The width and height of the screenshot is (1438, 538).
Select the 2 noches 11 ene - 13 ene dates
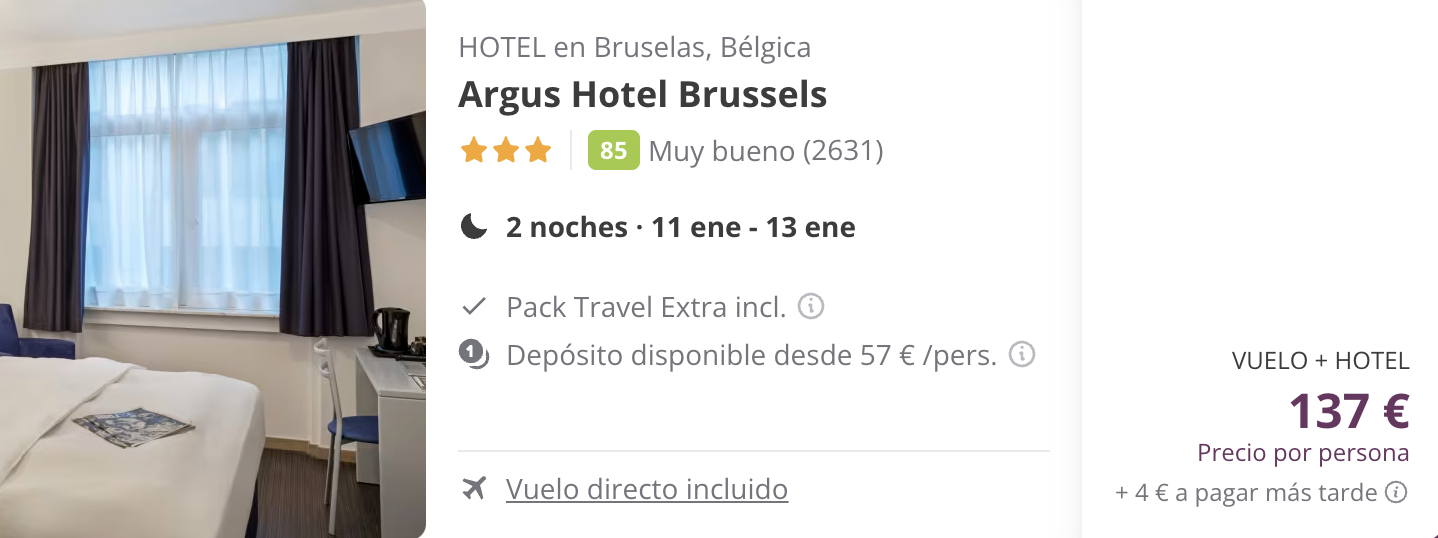point(681,227)
